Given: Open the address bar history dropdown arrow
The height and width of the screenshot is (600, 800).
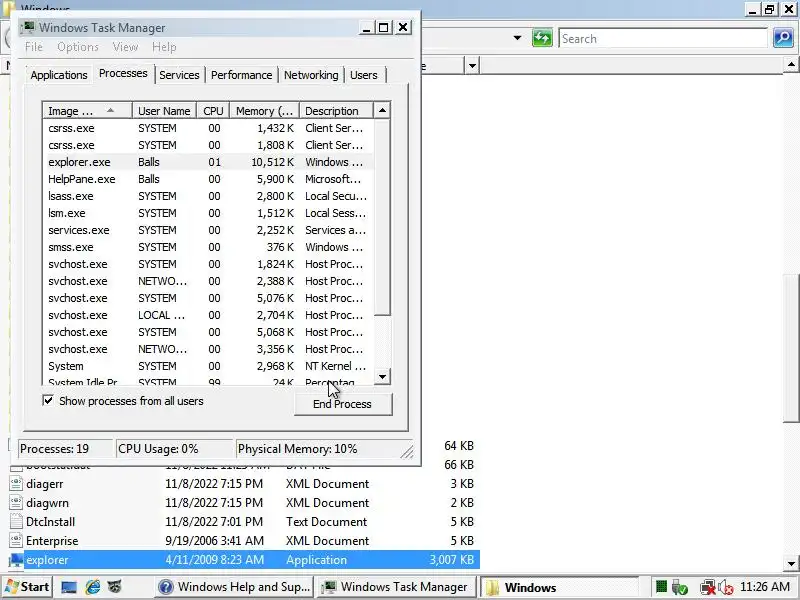Looking at the screenshot, I should (x=517, y=38).
